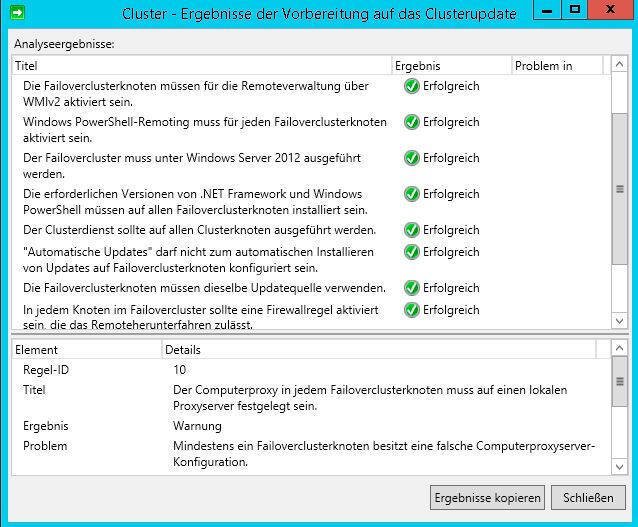
Task: Select the Windows Server 2012 requirement row
Action: point(311,166)
